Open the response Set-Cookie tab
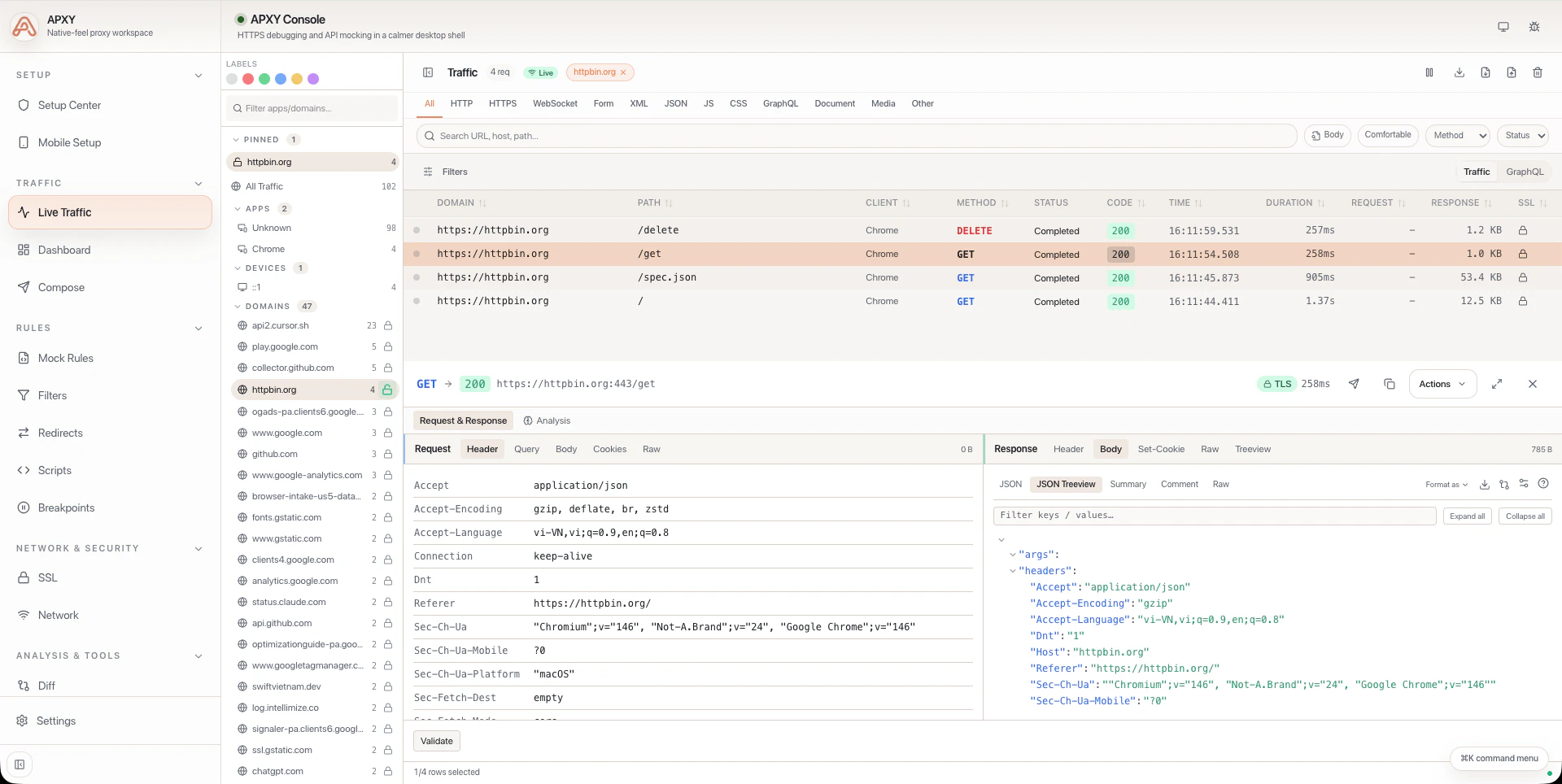 [1161, 449]
